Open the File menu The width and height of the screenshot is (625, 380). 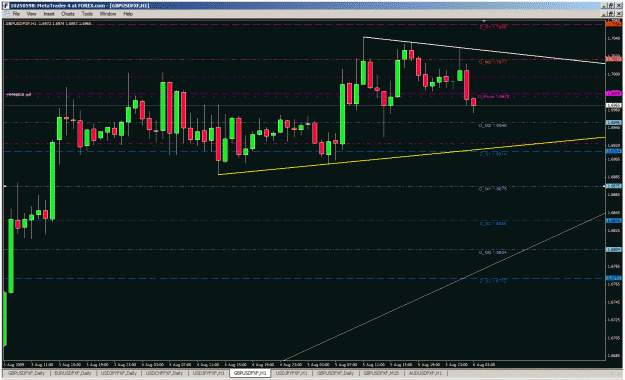[16, 14]
